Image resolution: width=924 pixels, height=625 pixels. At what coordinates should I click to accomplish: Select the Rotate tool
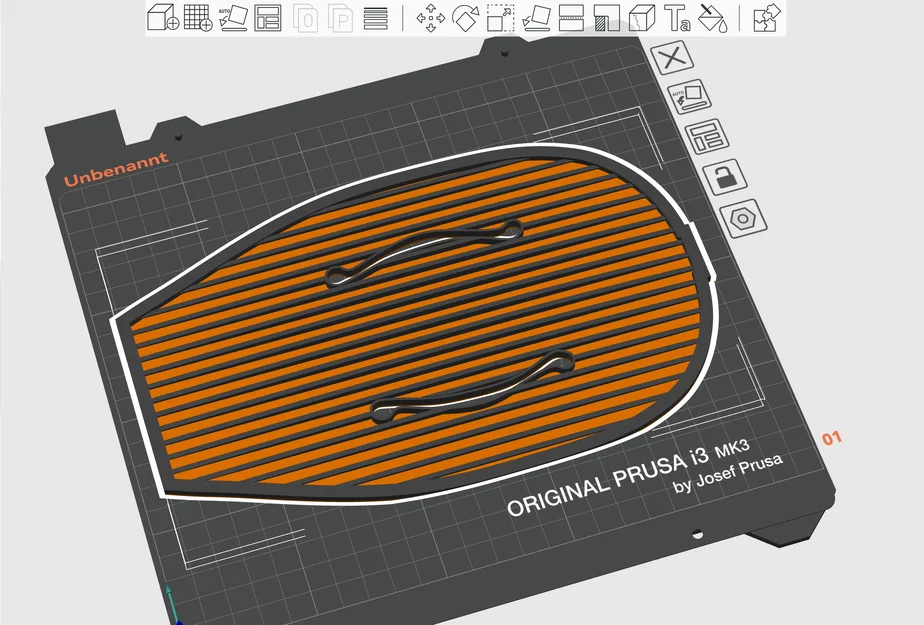point(466,18)
